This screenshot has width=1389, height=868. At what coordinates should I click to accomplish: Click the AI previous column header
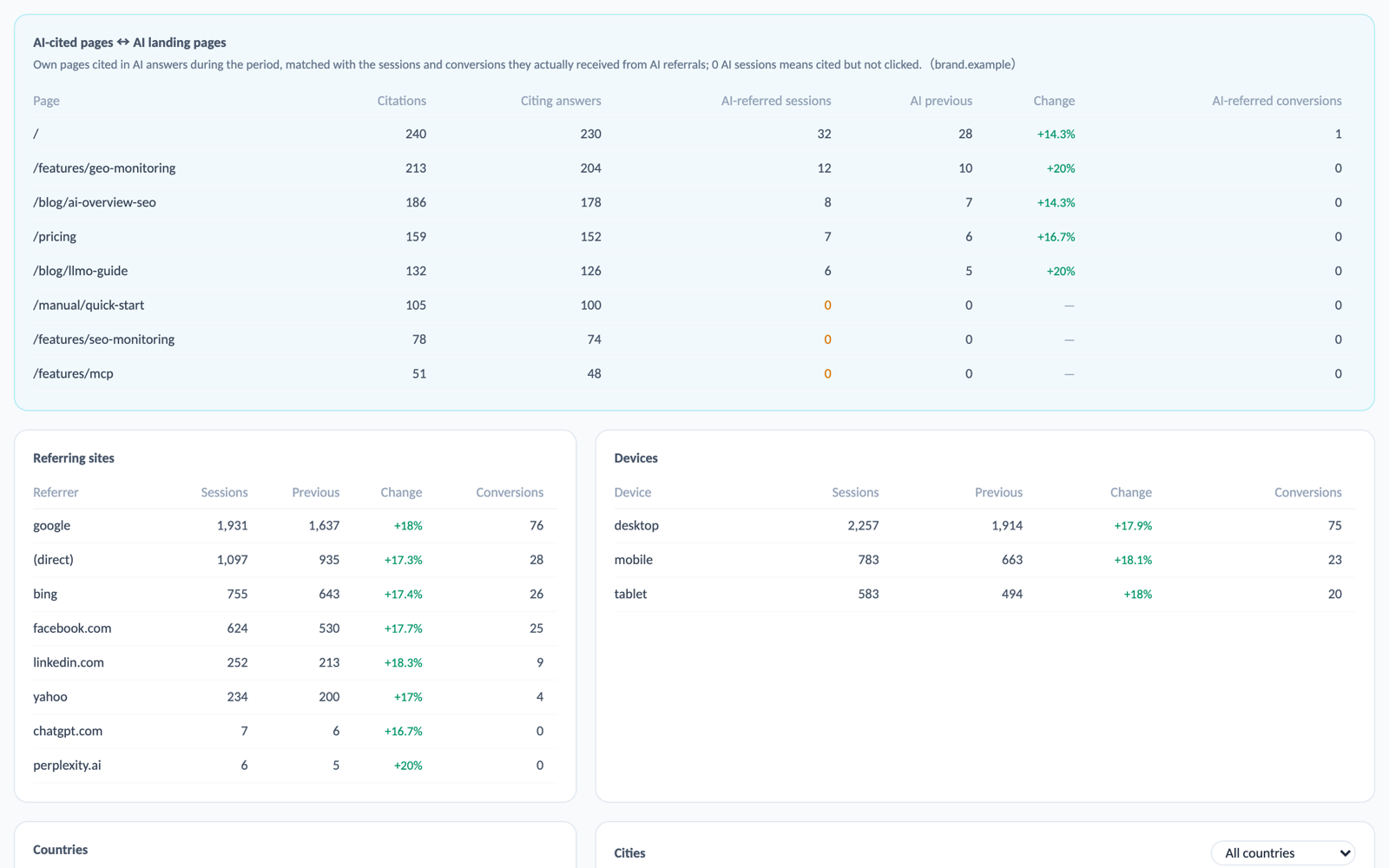[941, 101]
